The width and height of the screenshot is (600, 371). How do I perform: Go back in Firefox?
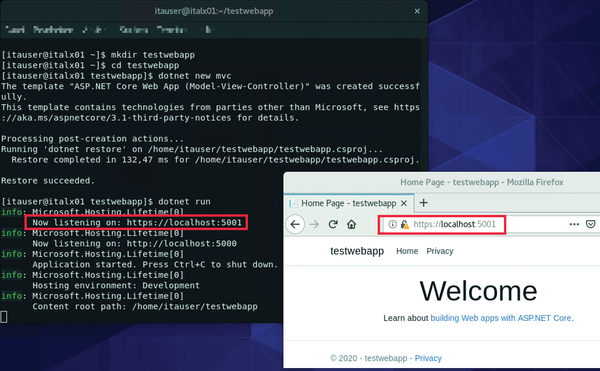point(295,224)
